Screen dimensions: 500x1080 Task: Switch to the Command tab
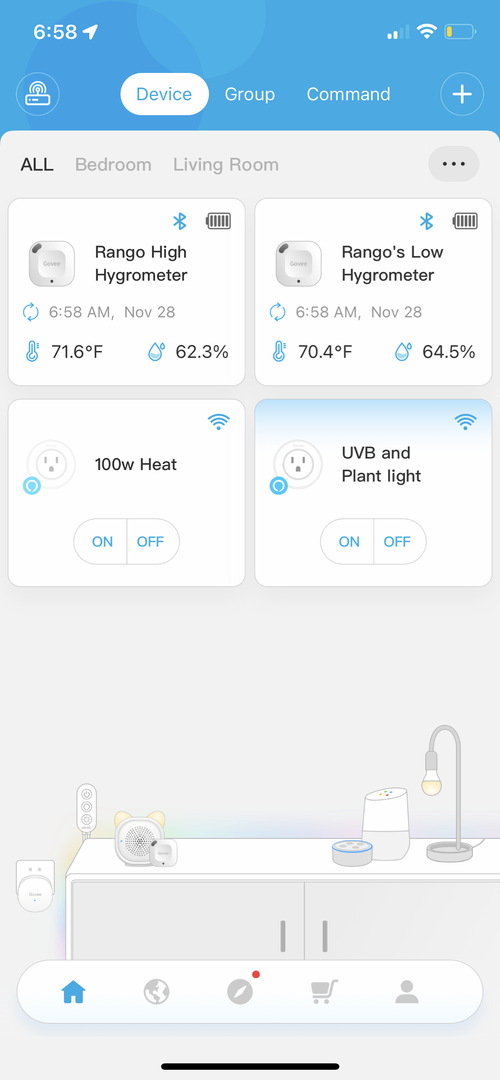pos(348,94)
